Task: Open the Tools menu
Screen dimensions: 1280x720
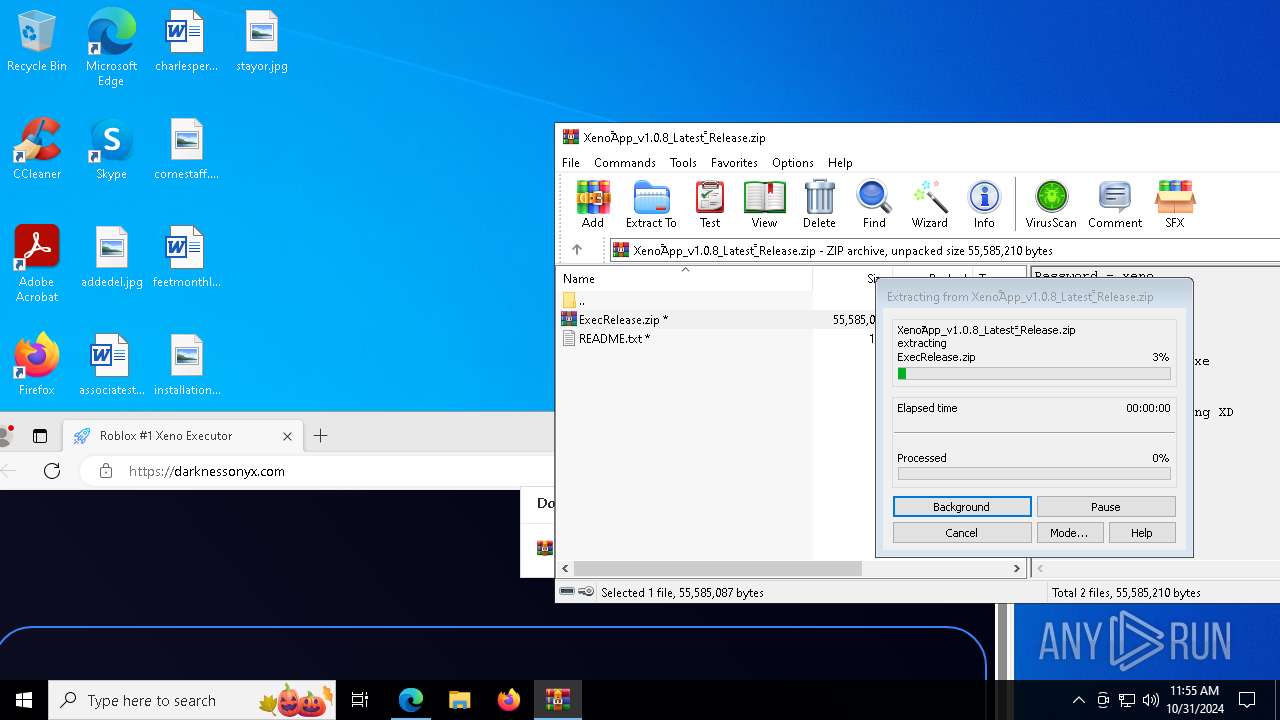Action: (x=683, y=162)
